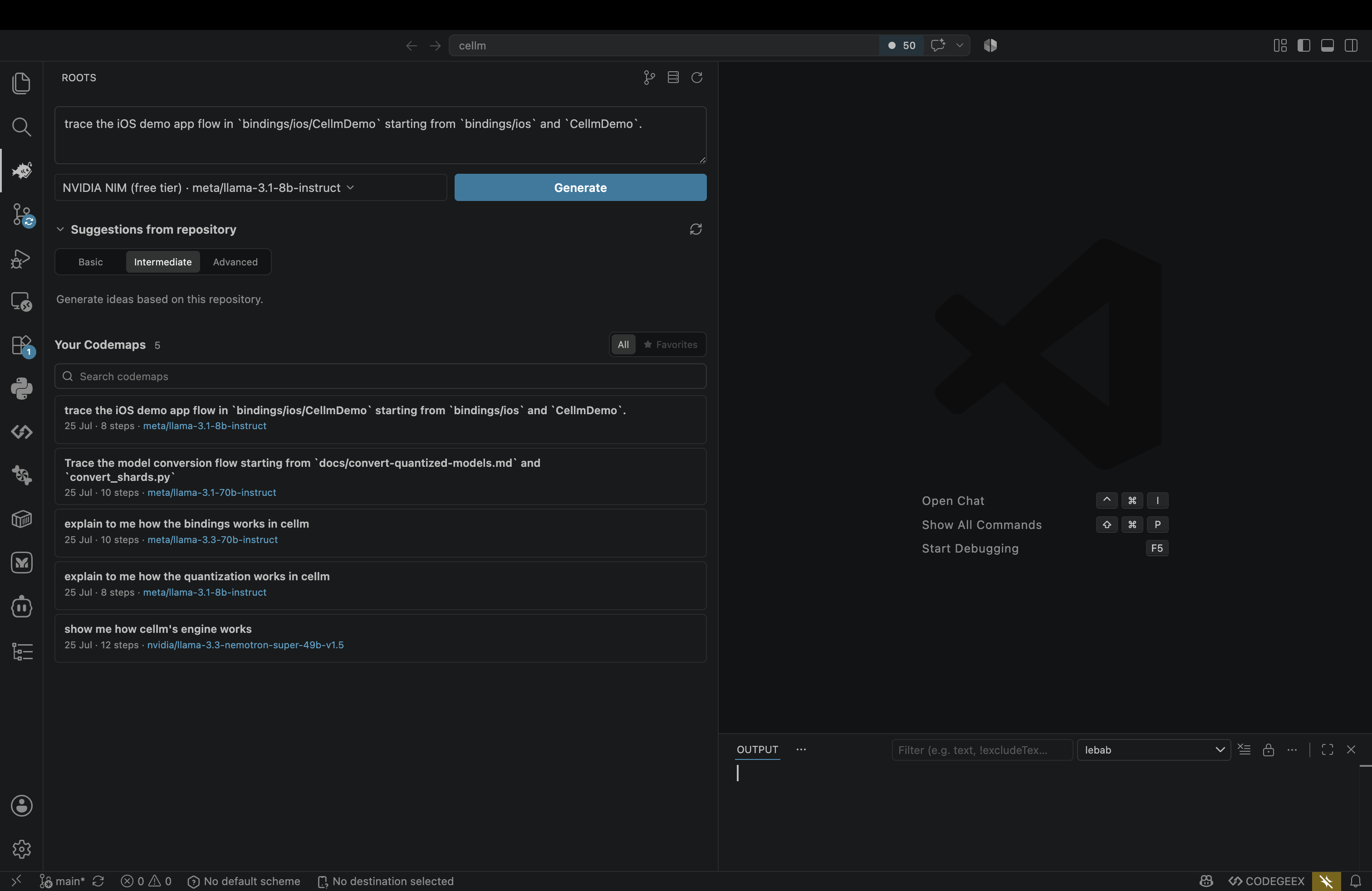This screenshot has height=891, width=1372.
Task: Focus the codemap prompt text area
Action: point(381,135)
